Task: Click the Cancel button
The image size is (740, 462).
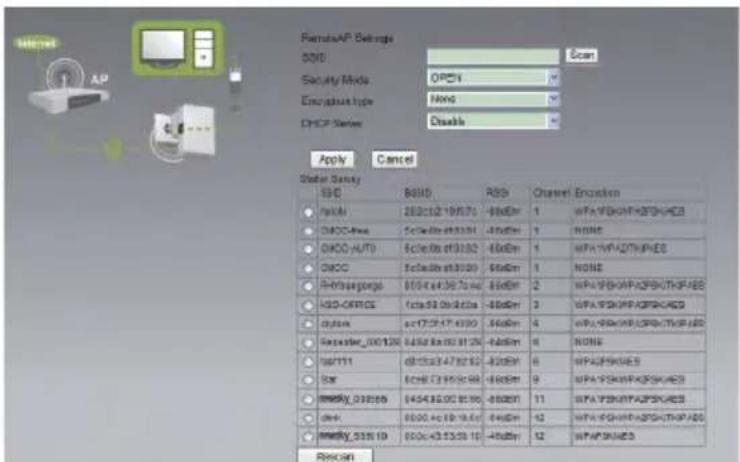Action: (x=395, y=160)
